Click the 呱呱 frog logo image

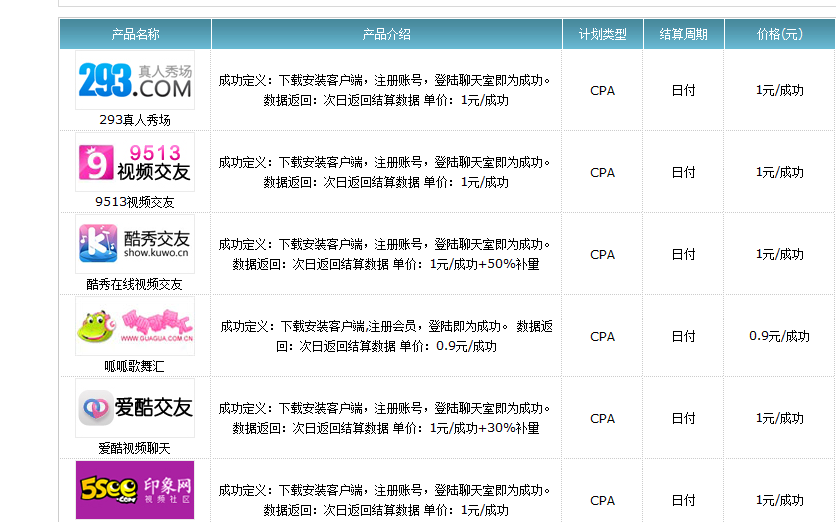(x=135, y=327)
